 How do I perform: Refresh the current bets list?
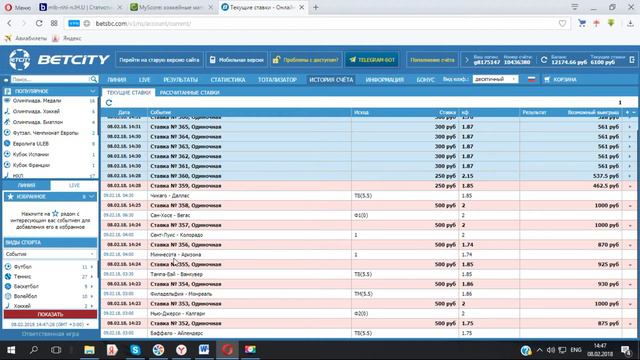click(x=109, y=102)
